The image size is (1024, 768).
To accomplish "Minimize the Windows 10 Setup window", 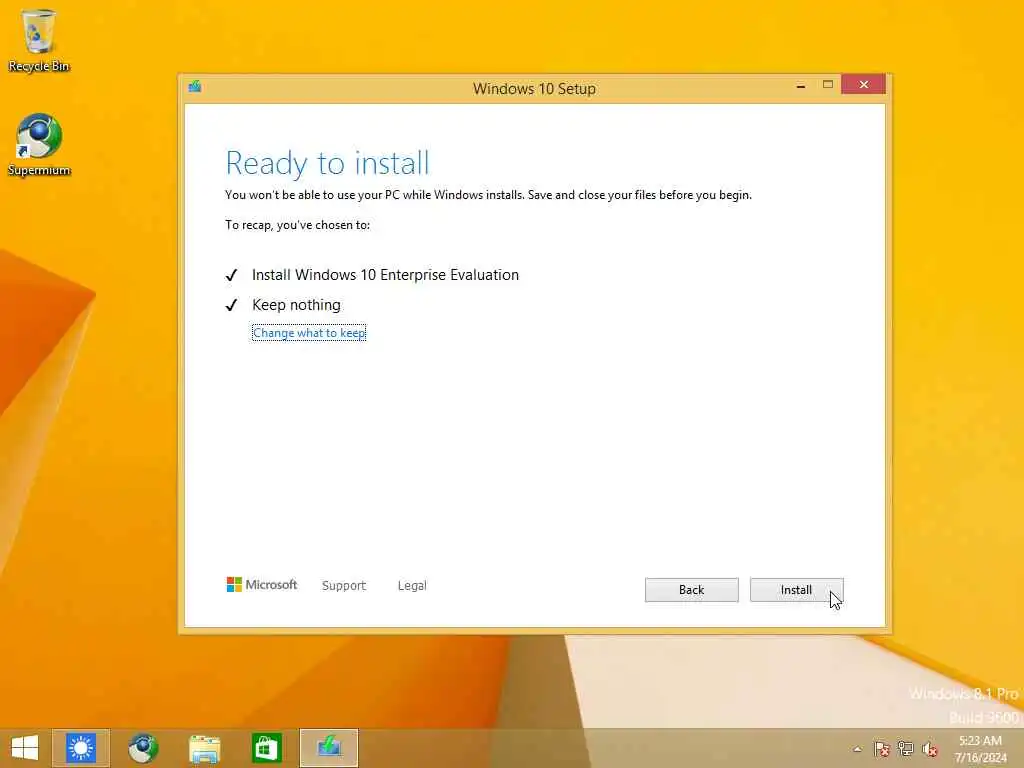I will coord(801,85).
